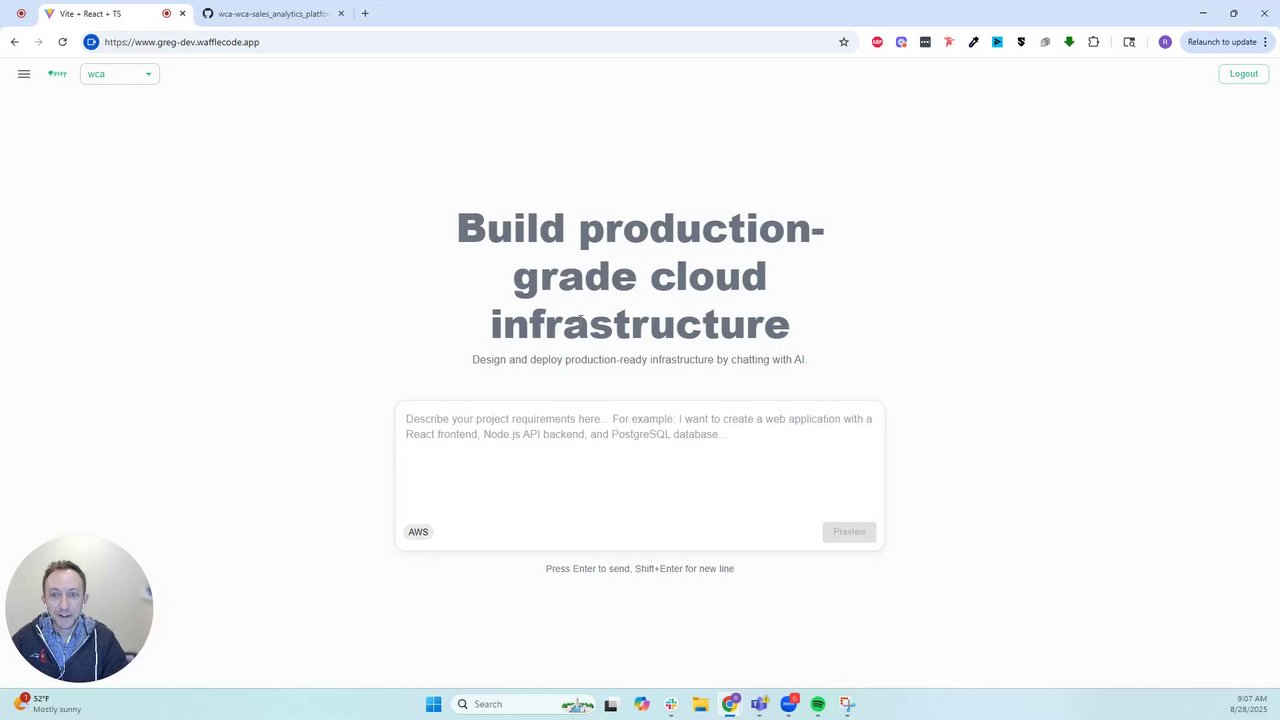Open the red bird extension icon

click(949, 42)
